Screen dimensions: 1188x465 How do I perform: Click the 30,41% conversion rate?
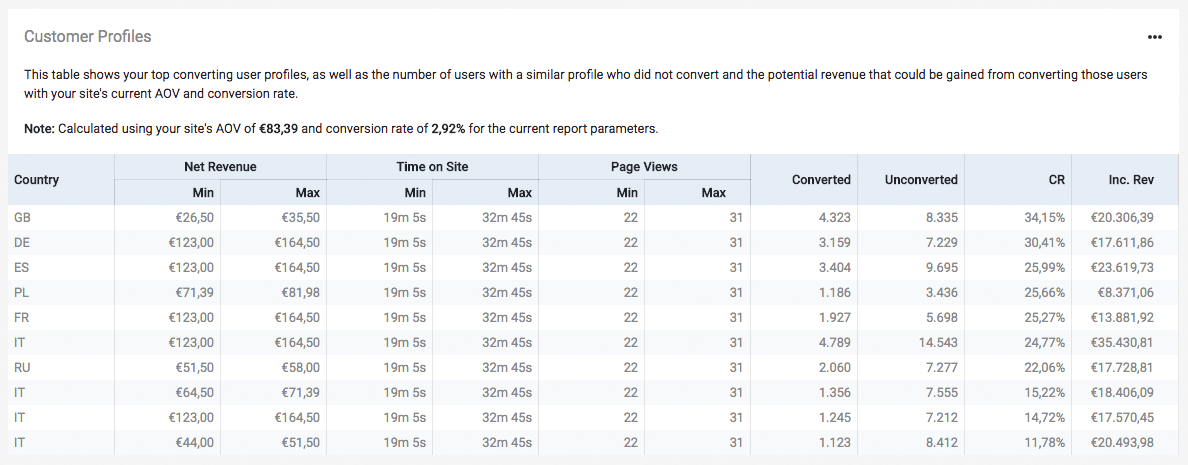1046,242
